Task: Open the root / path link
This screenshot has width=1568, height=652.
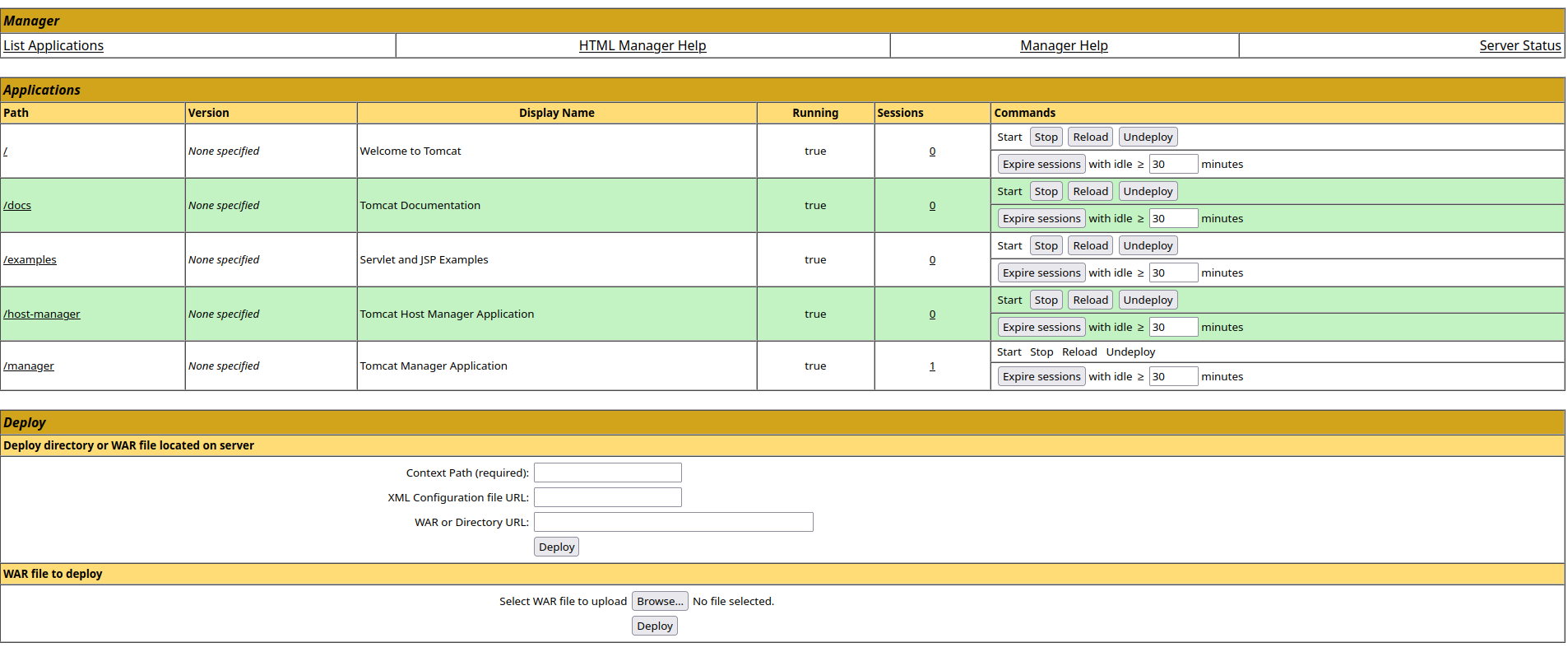Action: pos(6,151)
